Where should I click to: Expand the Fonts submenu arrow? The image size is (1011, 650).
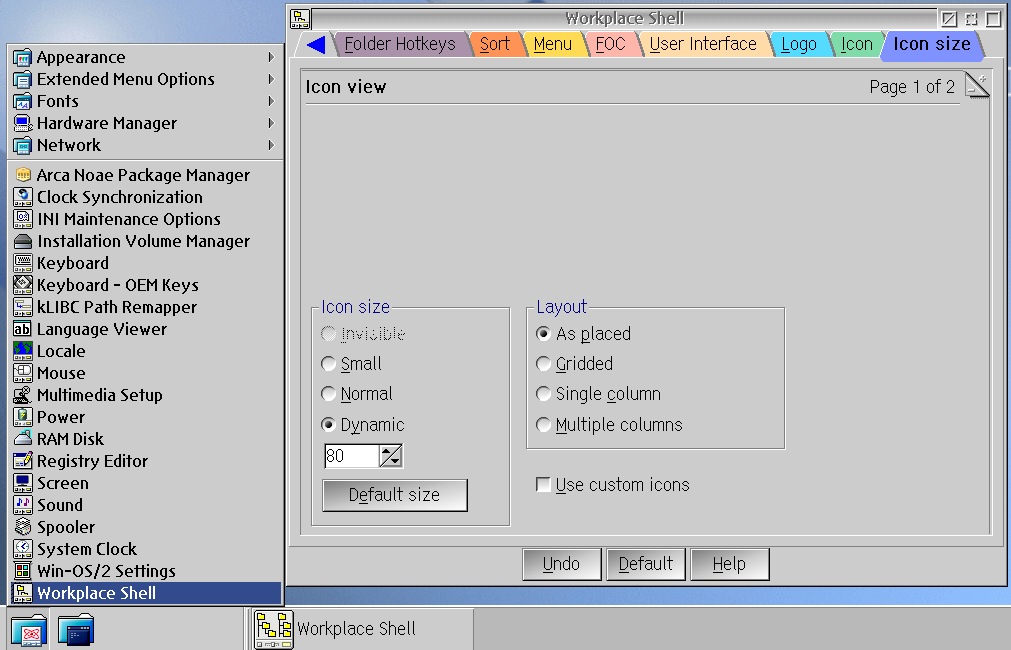coord(271,101)
